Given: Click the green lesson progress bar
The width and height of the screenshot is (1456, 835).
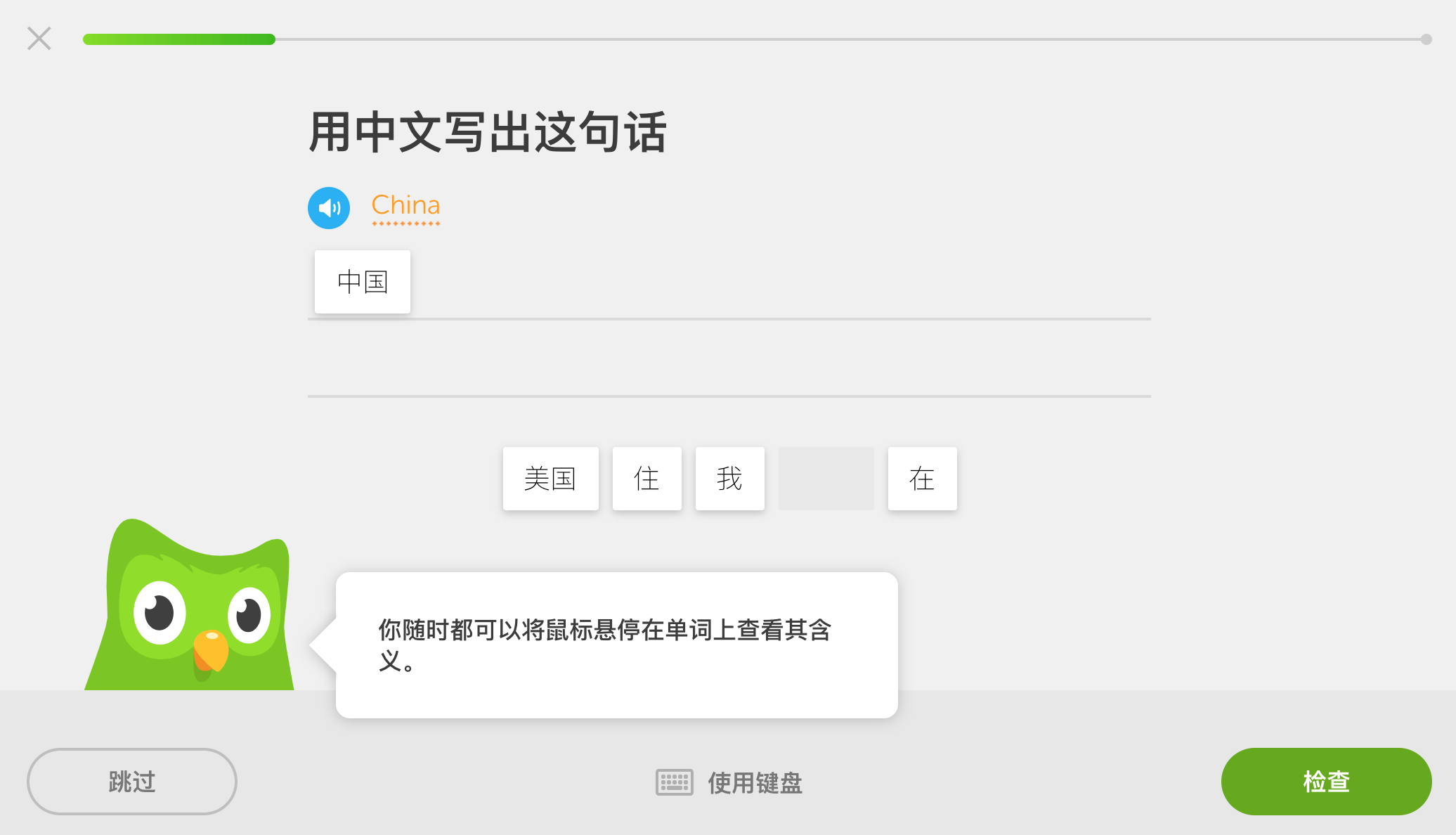Looking at the screenshot, I should [x=179, y=39].
